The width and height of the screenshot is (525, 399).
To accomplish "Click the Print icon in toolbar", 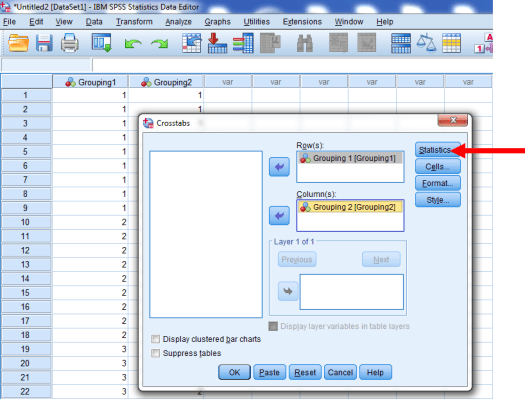I will (x=70, y=43).
